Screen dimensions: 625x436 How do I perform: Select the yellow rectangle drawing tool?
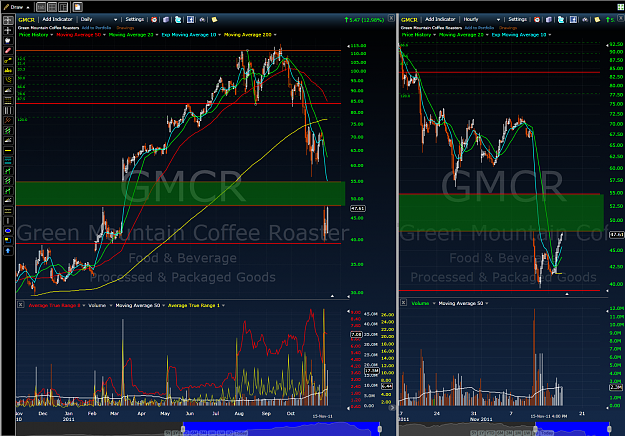pos(8,241)
